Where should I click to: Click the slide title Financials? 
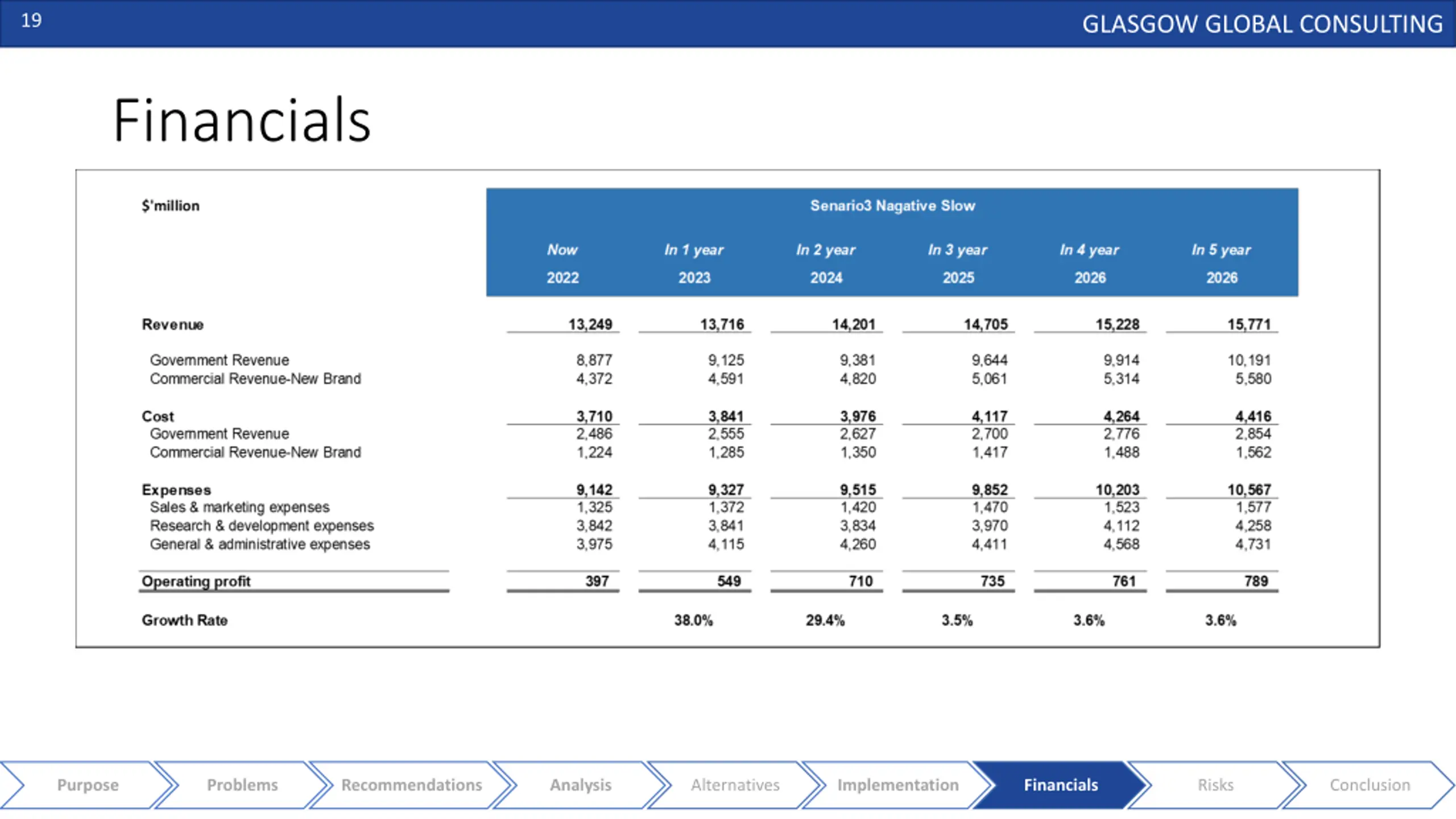[x=242, y=120]
